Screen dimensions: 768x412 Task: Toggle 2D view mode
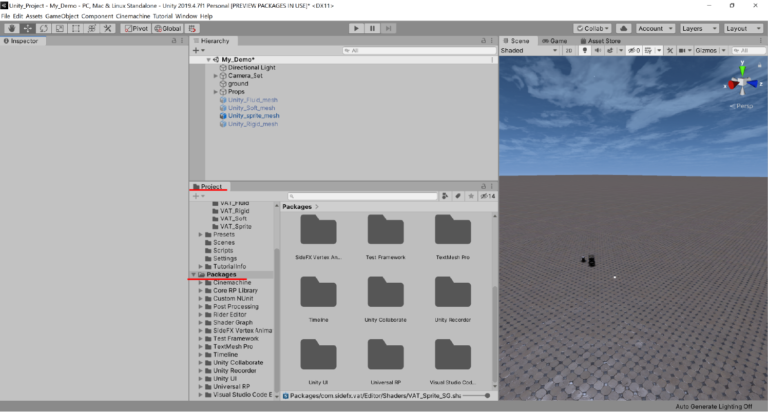coord(569,50)
